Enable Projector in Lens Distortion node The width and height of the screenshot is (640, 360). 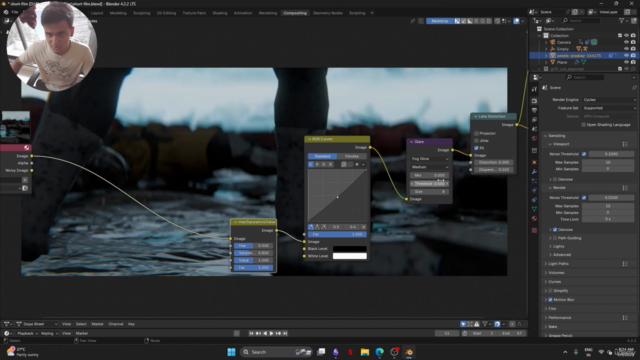[476, 133]
